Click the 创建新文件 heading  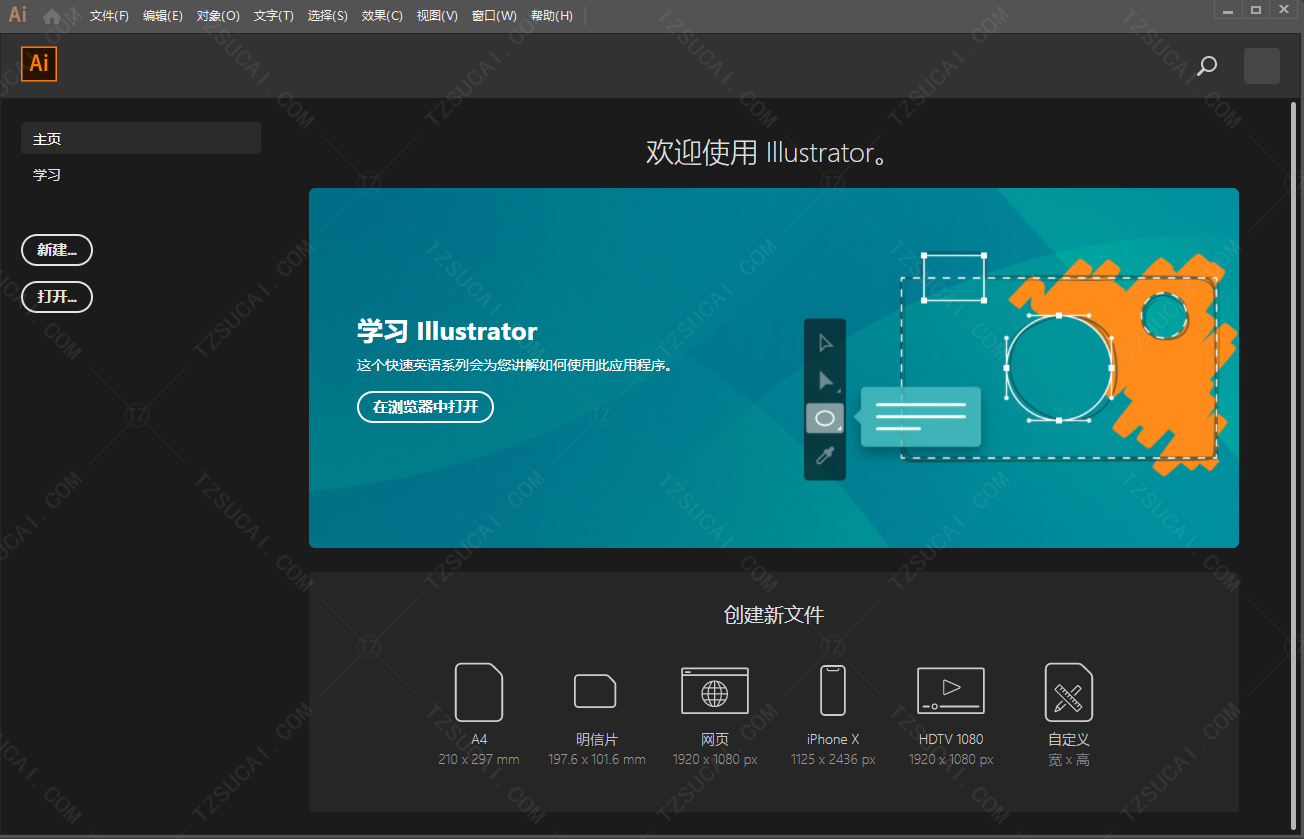click(774, 615)
